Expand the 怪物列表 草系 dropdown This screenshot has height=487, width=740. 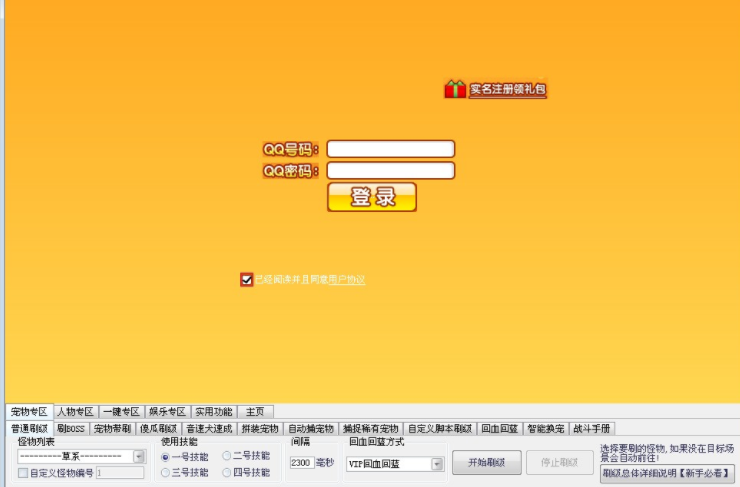click(139, 457)
